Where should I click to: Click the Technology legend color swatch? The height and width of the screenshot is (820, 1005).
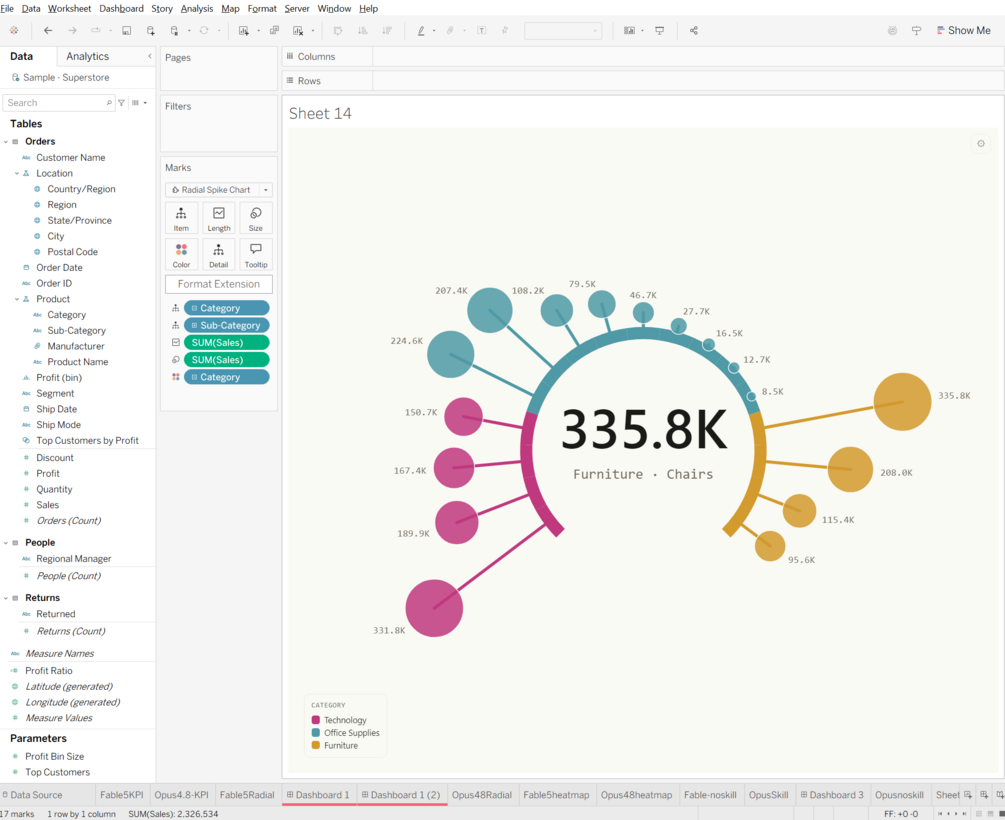pos(315,720)
